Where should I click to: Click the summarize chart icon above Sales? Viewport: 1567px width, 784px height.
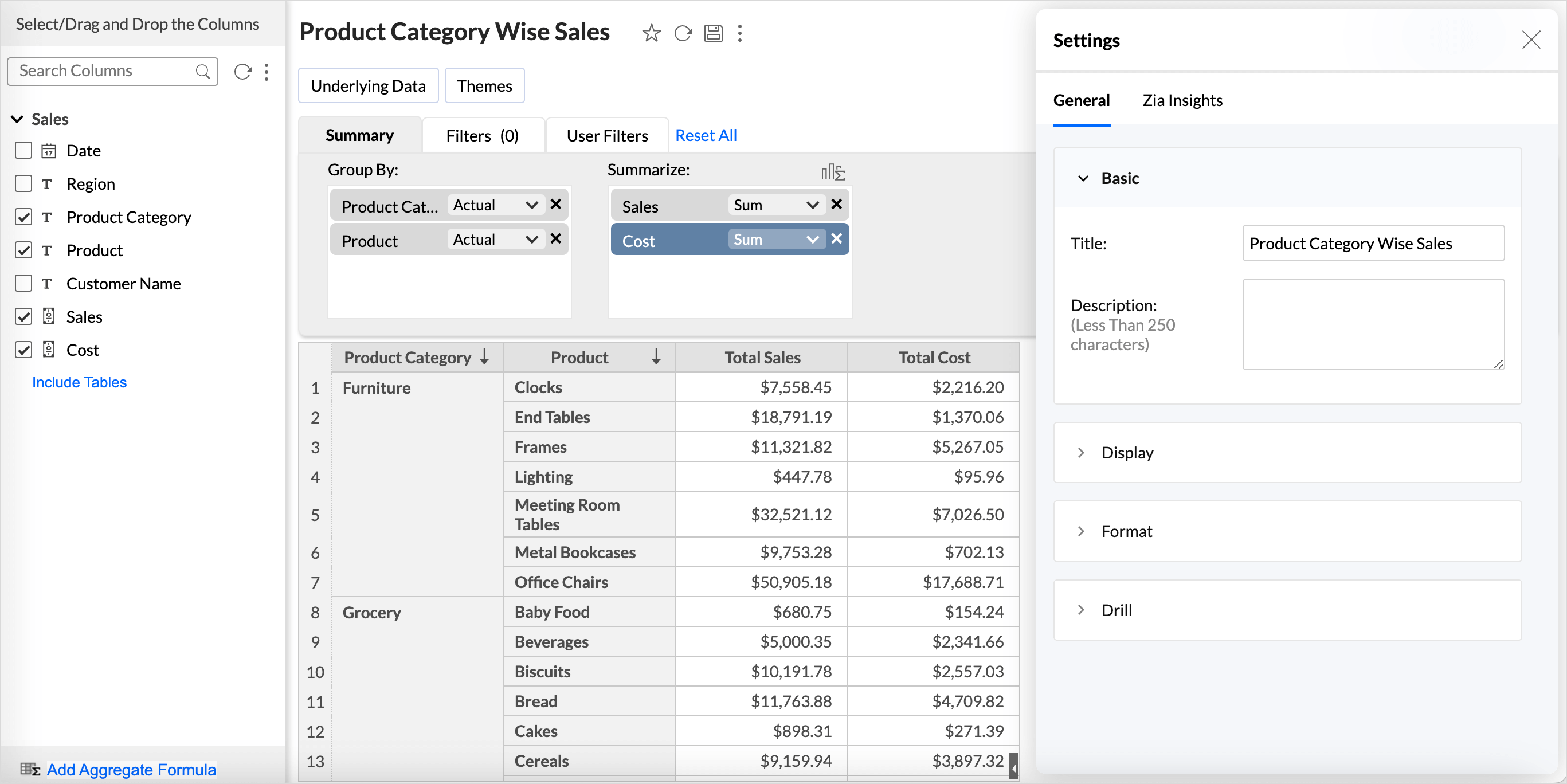coord(832,171)
